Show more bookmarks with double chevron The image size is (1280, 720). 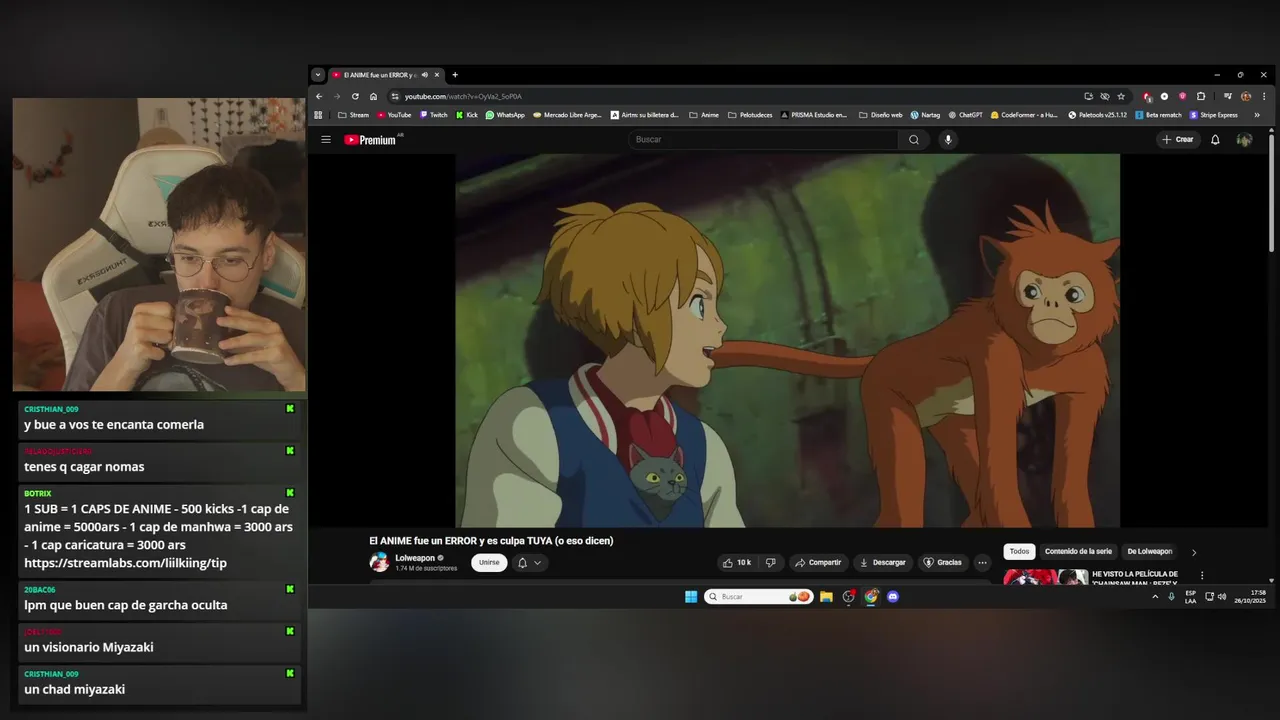tap(1257, 115)
